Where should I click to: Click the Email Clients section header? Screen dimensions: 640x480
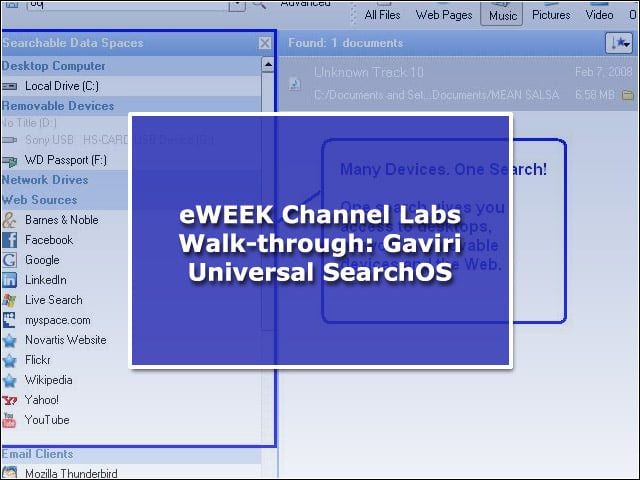point(131,454)
